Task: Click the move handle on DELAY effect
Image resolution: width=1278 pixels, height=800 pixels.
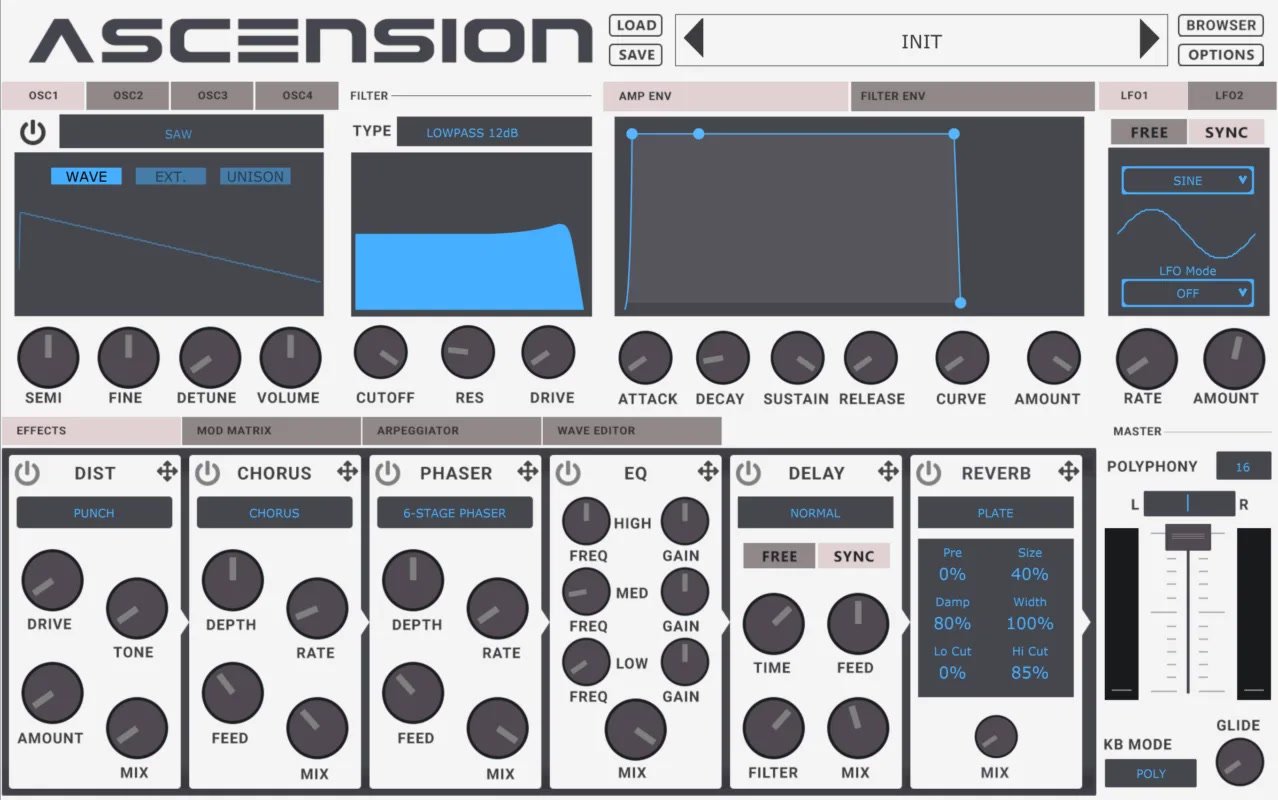Action: pyautogui.click(x=888, y=472)
